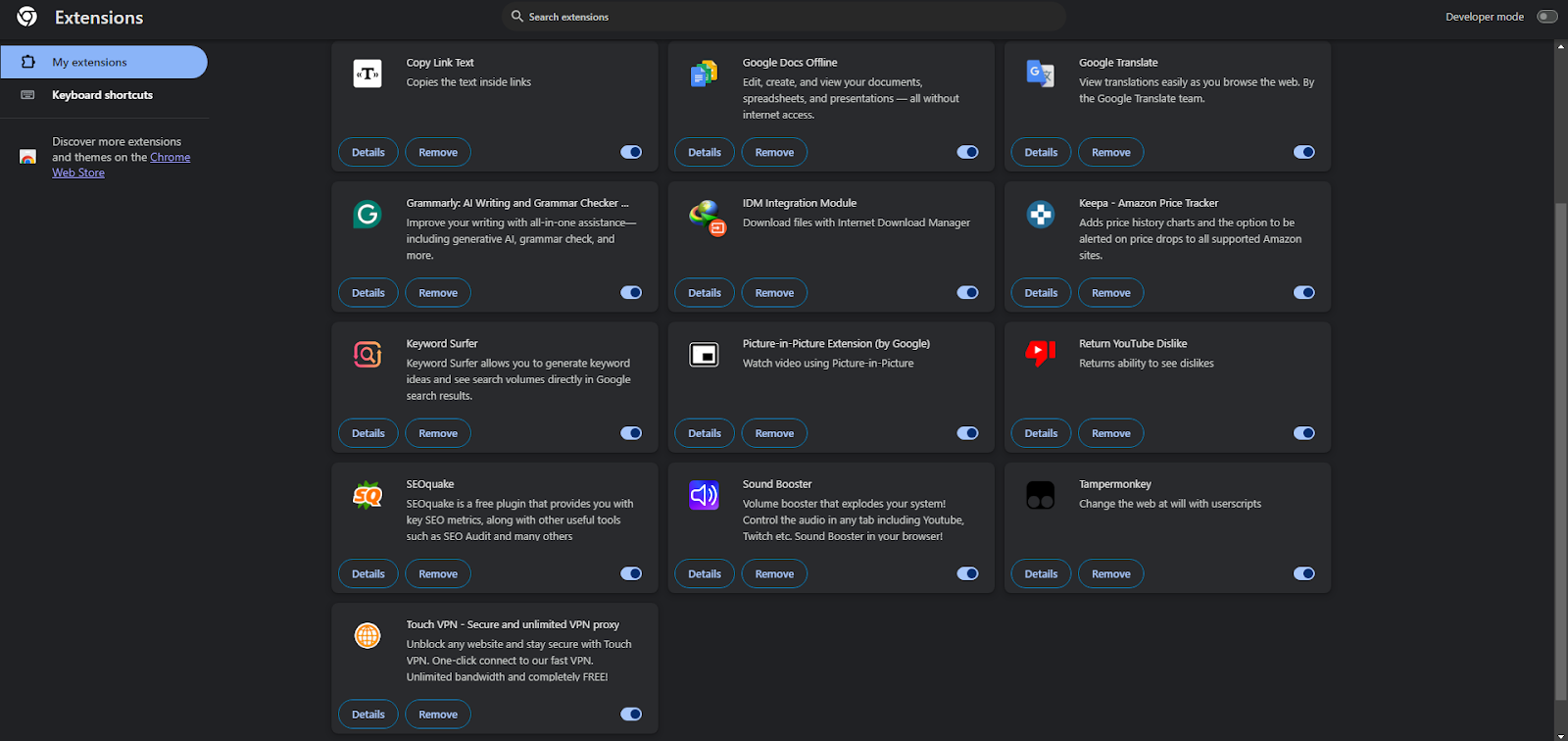Open Details for Copy Link Text

368,152
